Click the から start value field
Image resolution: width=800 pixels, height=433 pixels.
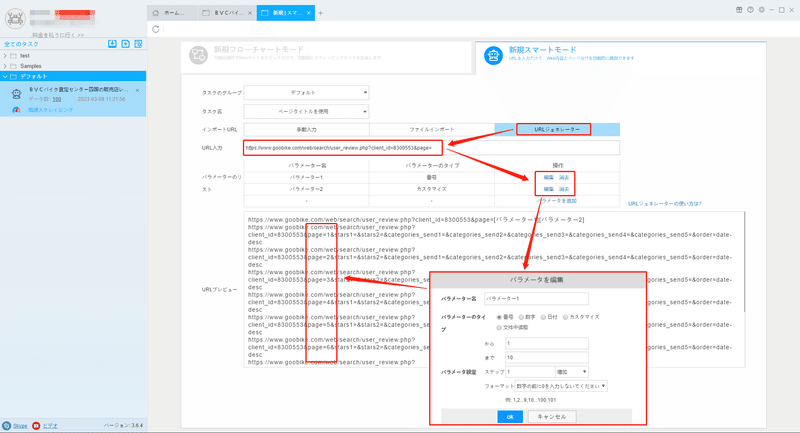click(546, 343)
